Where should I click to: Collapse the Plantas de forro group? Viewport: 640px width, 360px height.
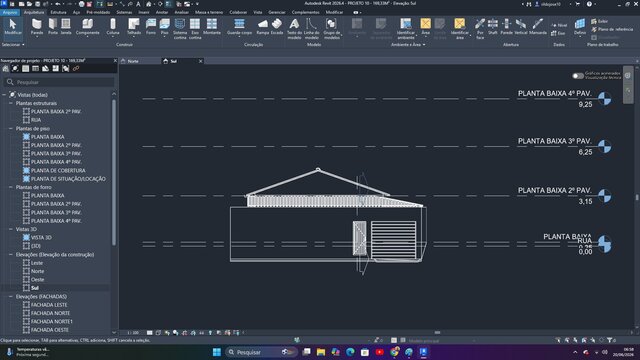(x=11, y=187)
